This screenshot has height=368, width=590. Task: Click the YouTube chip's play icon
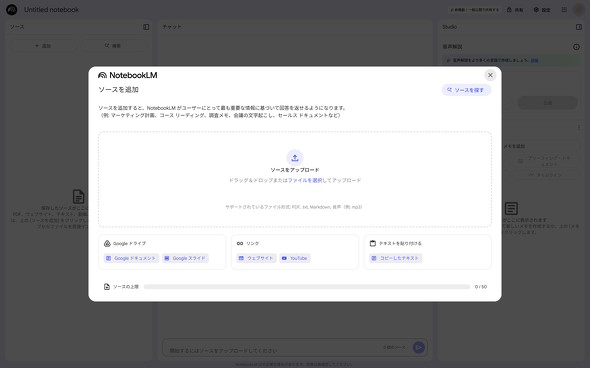pyautogui.click(x=284, y=258)
